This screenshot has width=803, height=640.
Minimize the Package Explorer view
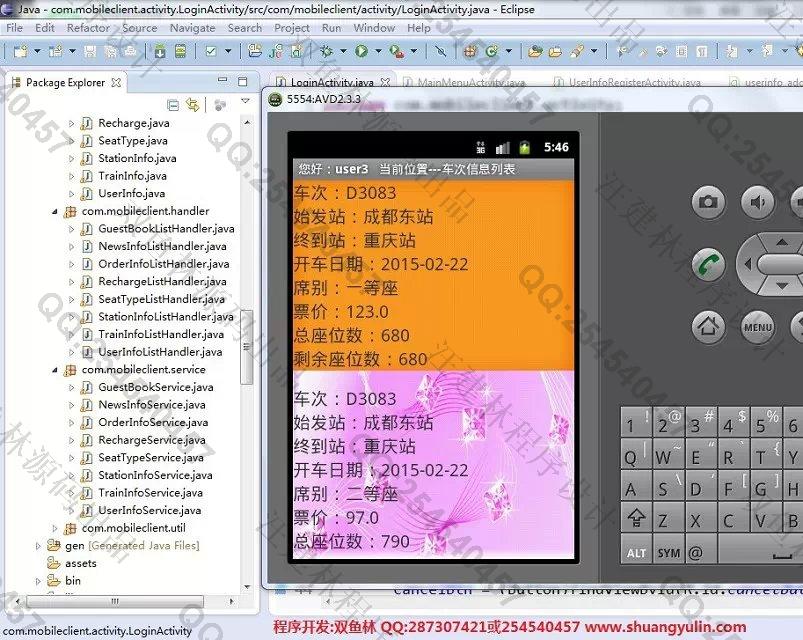pos(222,80)
